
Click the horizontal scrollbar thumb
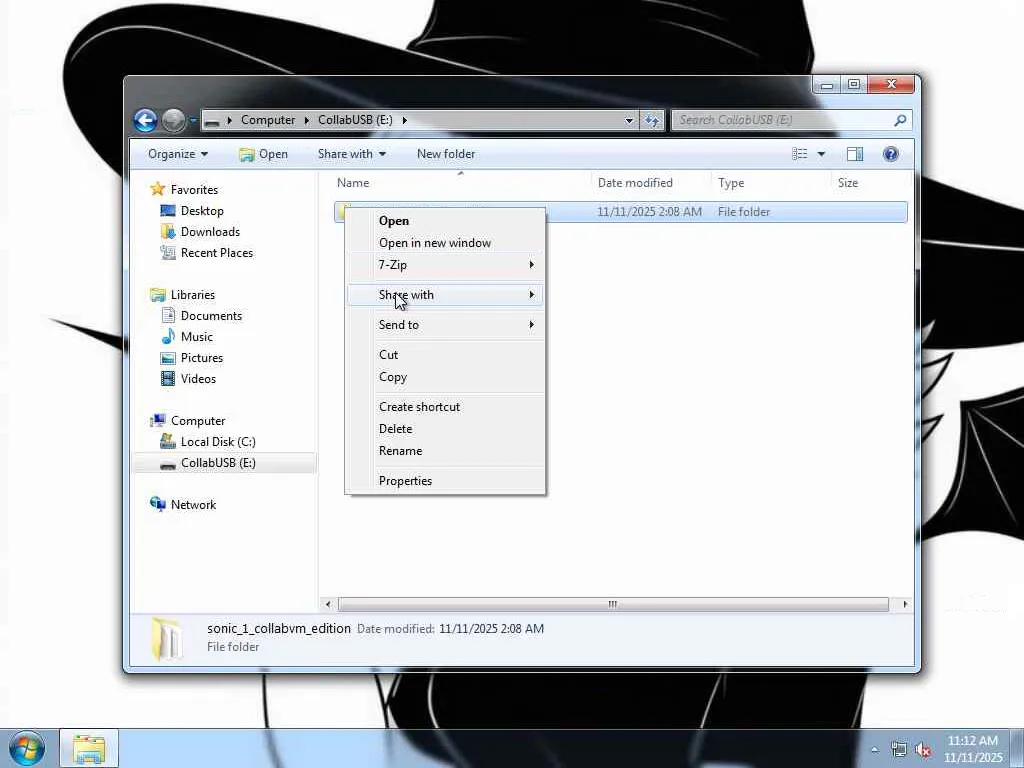(613, 604)
